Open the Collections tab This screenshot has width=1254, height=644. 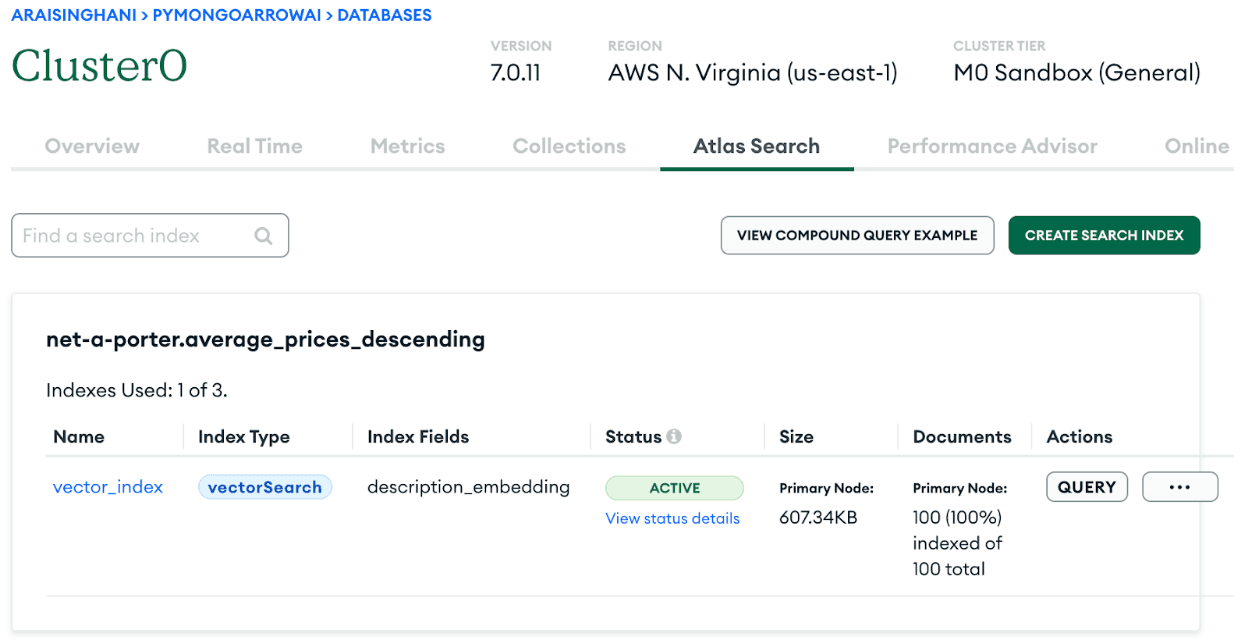tap(568, 146)
